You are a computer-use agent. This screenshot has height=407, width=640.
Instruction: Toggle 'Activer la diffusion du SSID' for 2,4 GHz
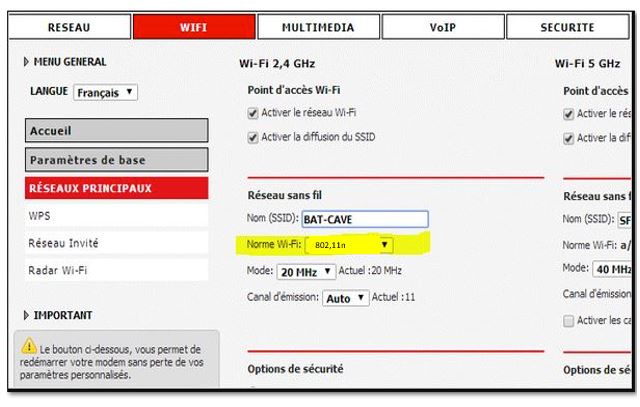pyautogui.click(x=253, y=136)
